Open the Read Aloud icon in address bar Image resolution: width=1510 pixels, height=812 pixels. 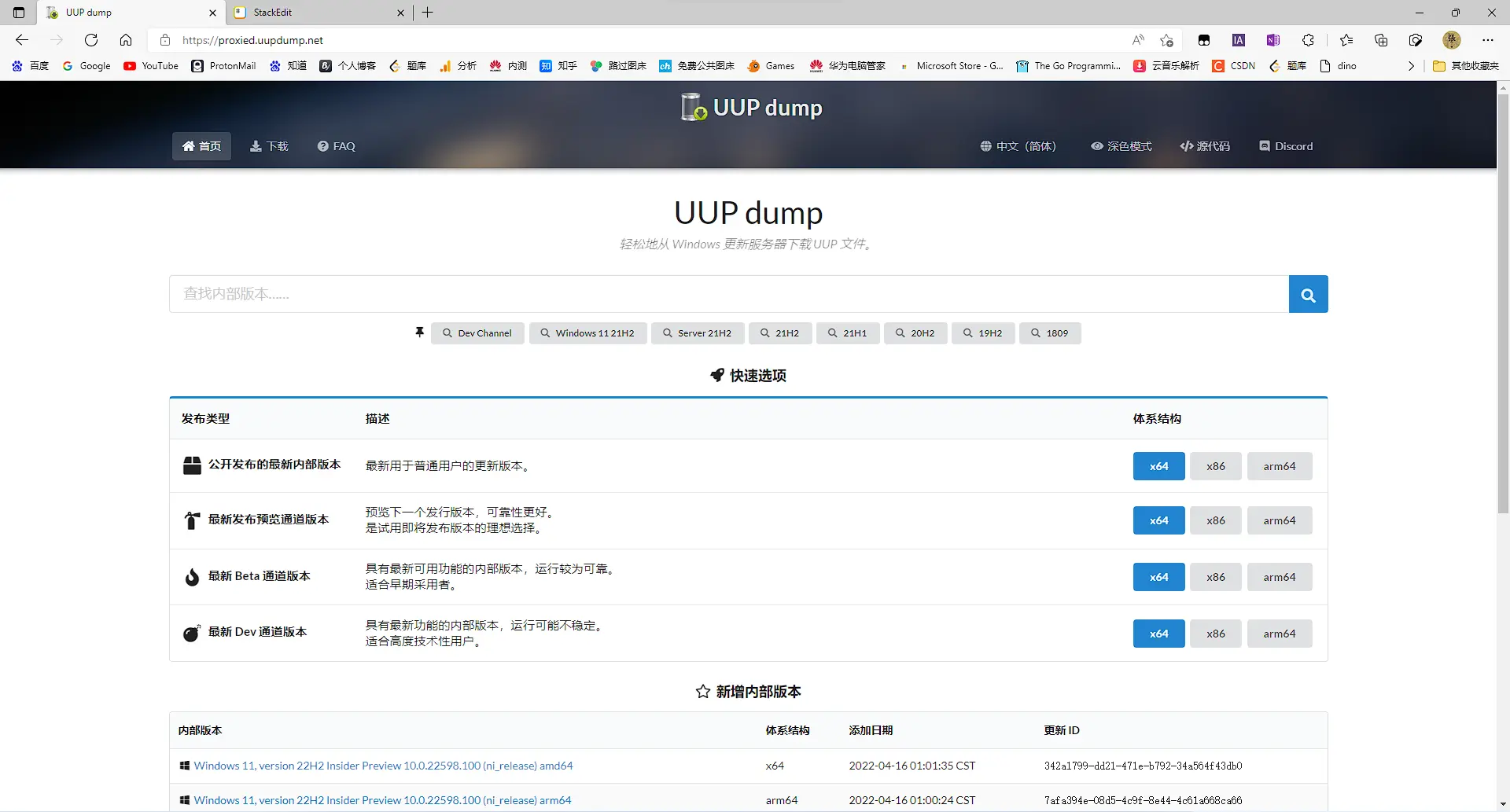click(x=1138, y=40)
